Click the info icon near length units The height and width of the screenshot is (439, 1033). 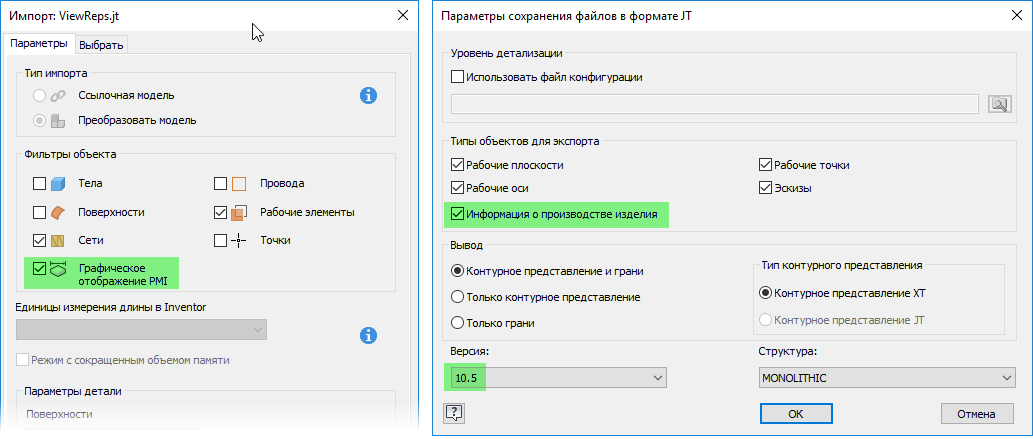point(369,335)
